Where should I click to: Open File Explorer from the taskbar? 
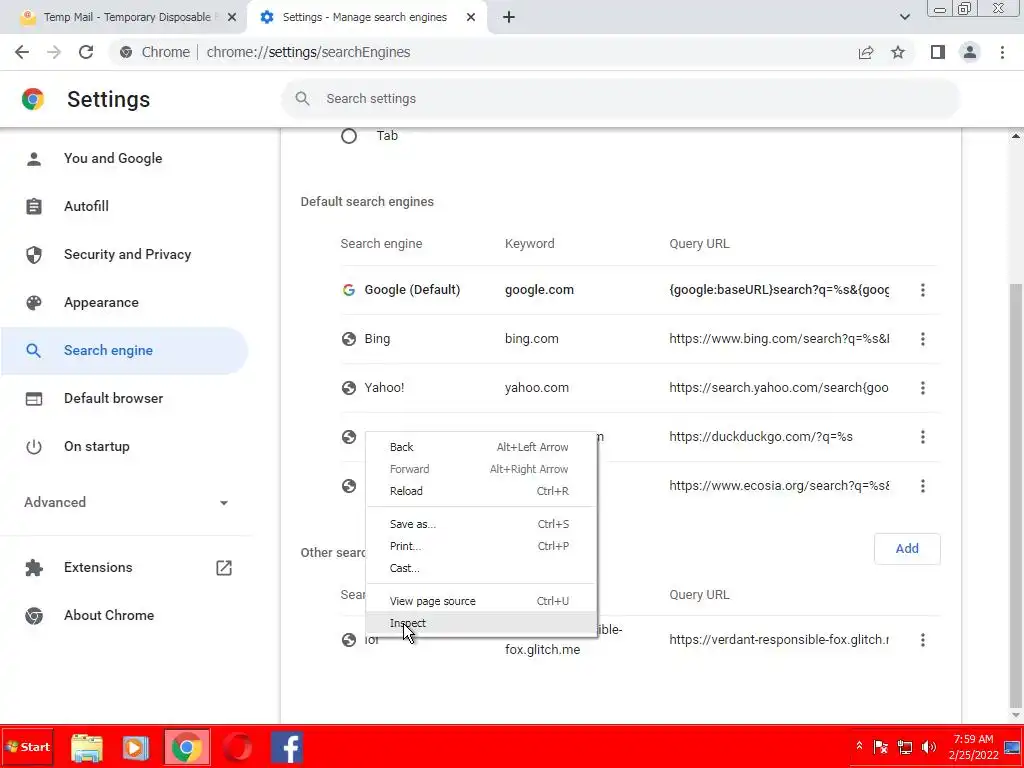(x=87, y=748)
